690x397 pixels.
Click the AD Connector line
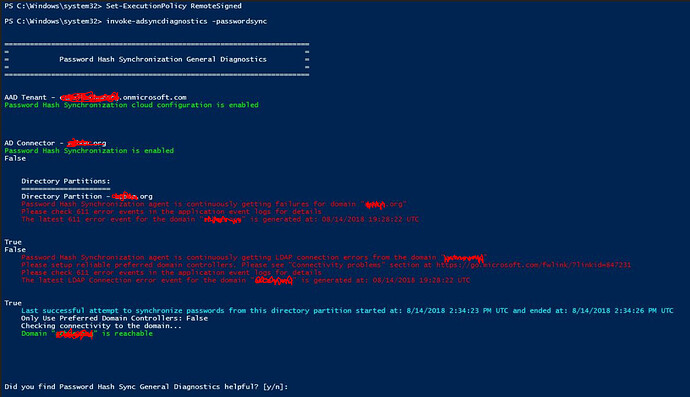[55, 143]
